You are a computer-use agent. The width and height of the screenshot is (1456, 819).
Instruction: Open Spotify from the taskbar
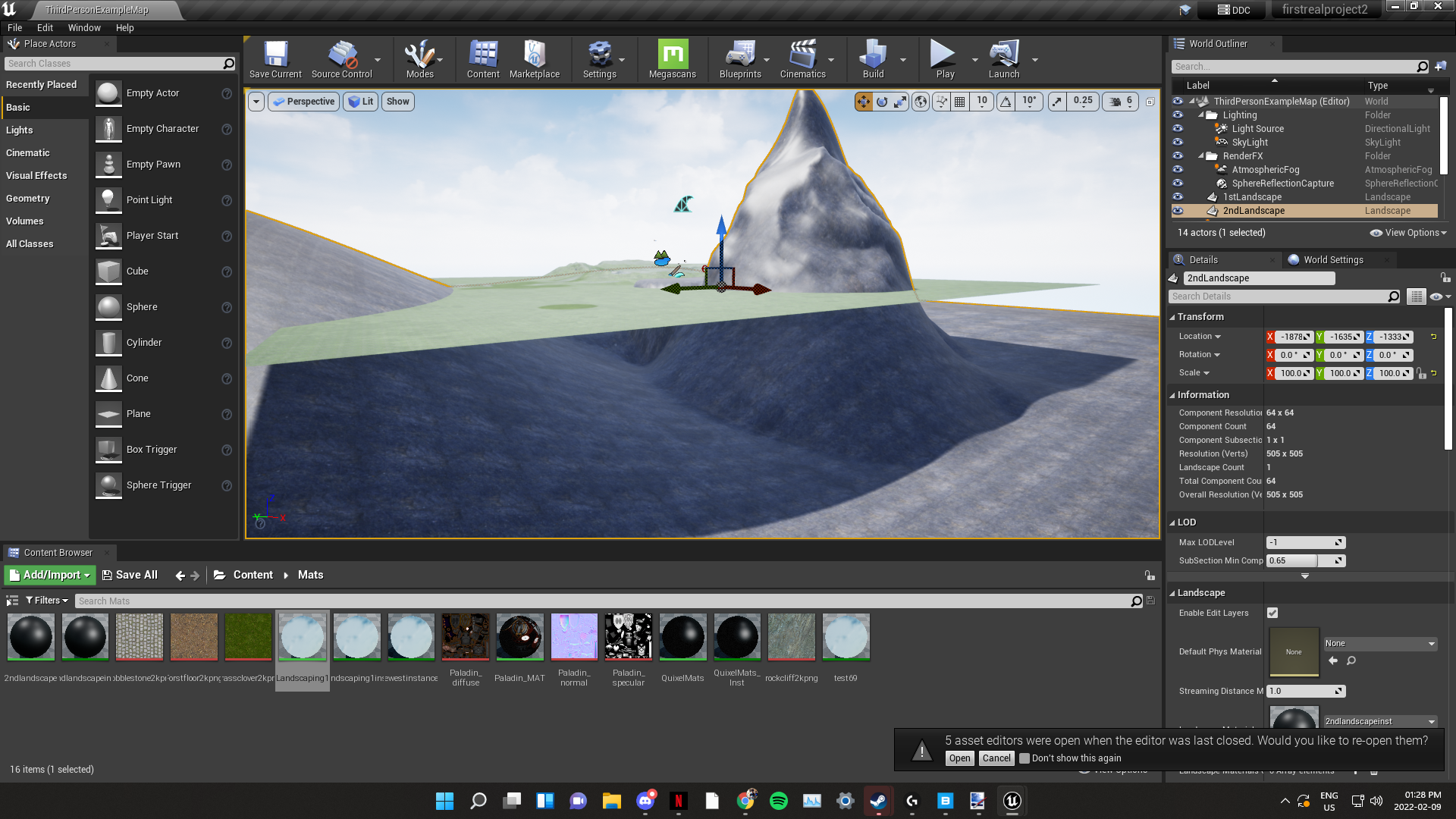[x=779, y=801]
